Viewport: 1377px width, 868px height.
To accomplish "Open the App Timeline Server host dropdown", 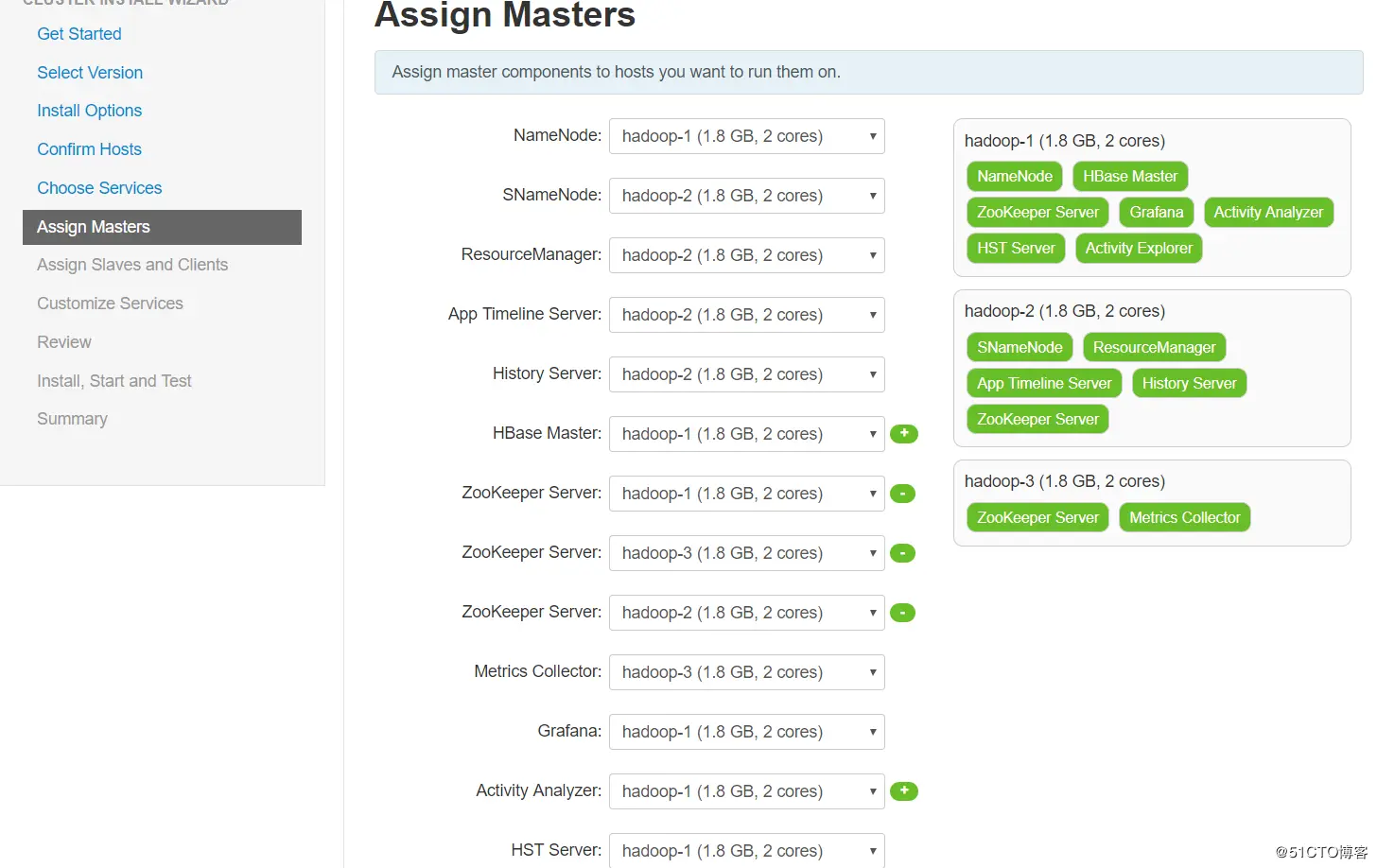I will point(747,315).
